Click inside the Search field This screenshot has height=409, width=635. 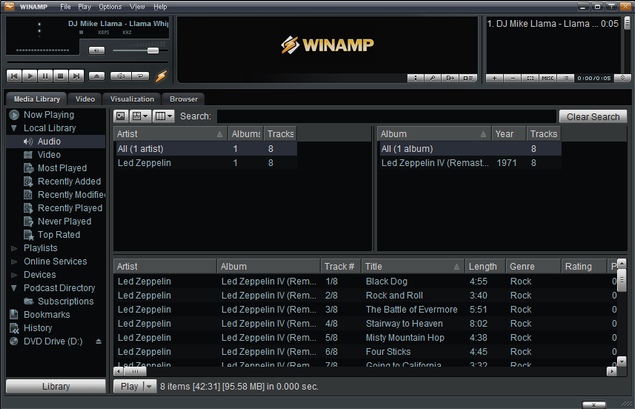386,117
